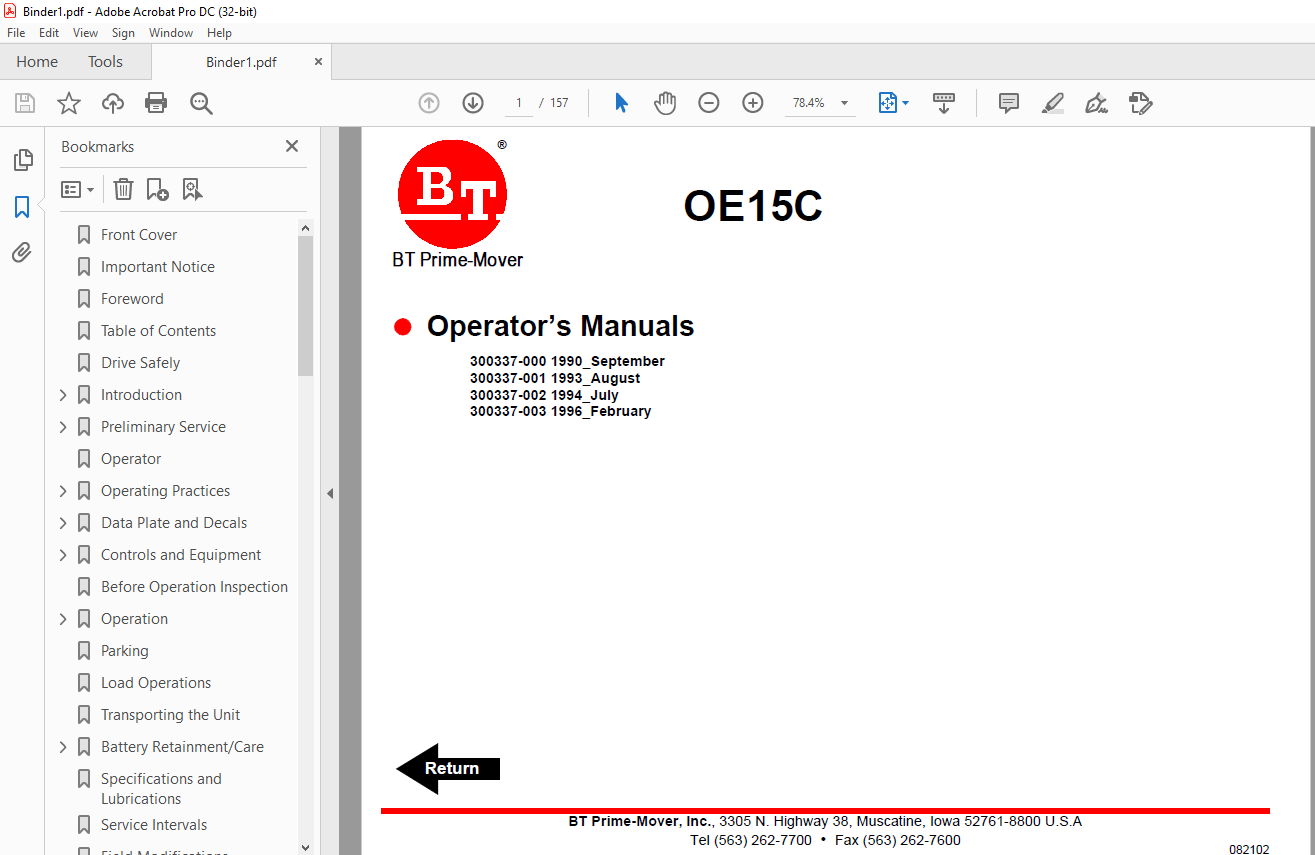Open bookmarks options menu dropdown
The width and height of the screenshot is (1315, 855).
(77, 189)
